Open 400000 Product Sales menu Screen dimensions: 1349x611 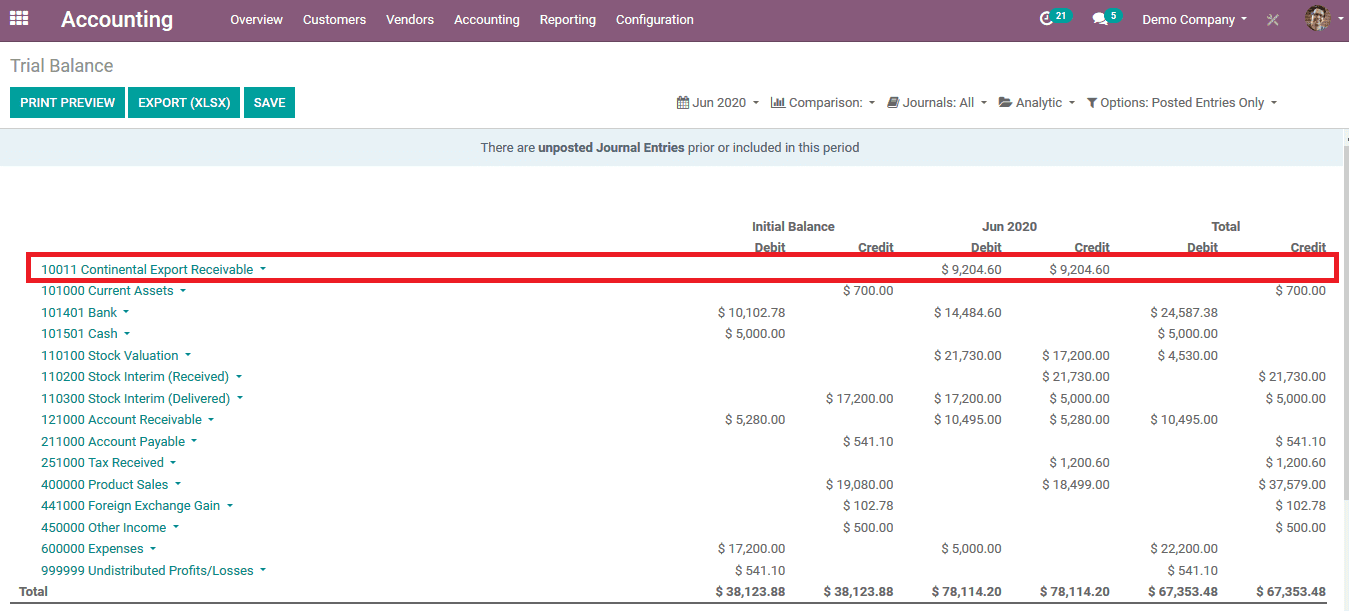coord(110,485)
